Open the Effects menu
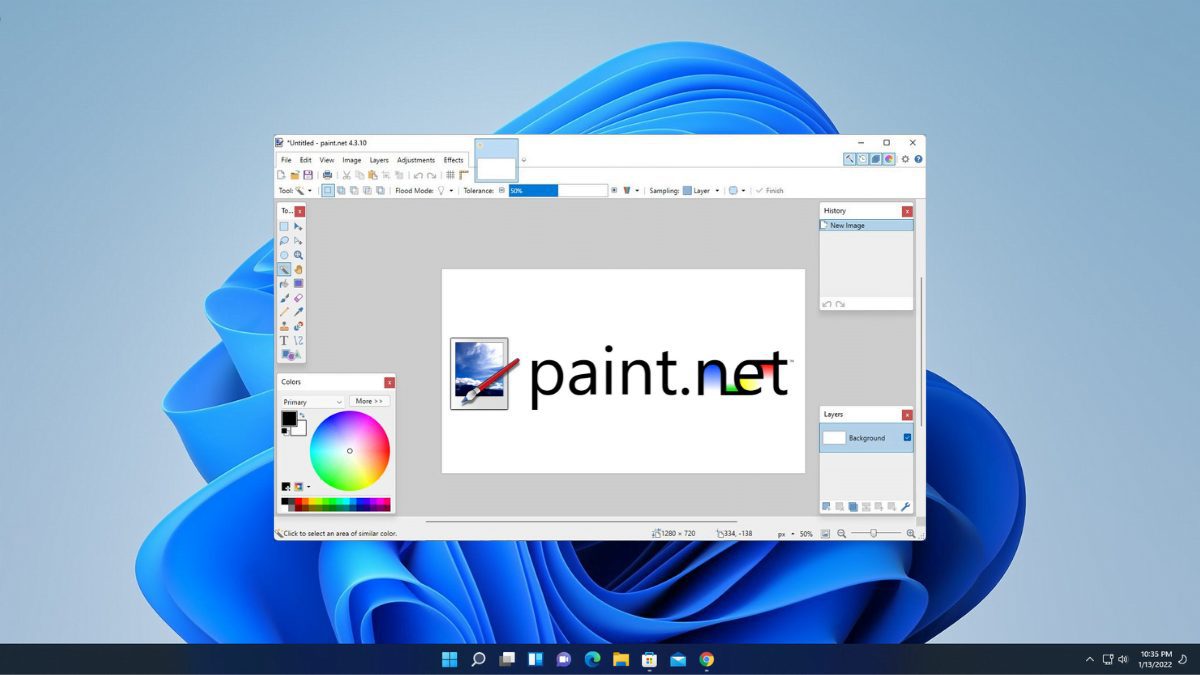Viewport: 1200px width, 675px height. [454, 160]
